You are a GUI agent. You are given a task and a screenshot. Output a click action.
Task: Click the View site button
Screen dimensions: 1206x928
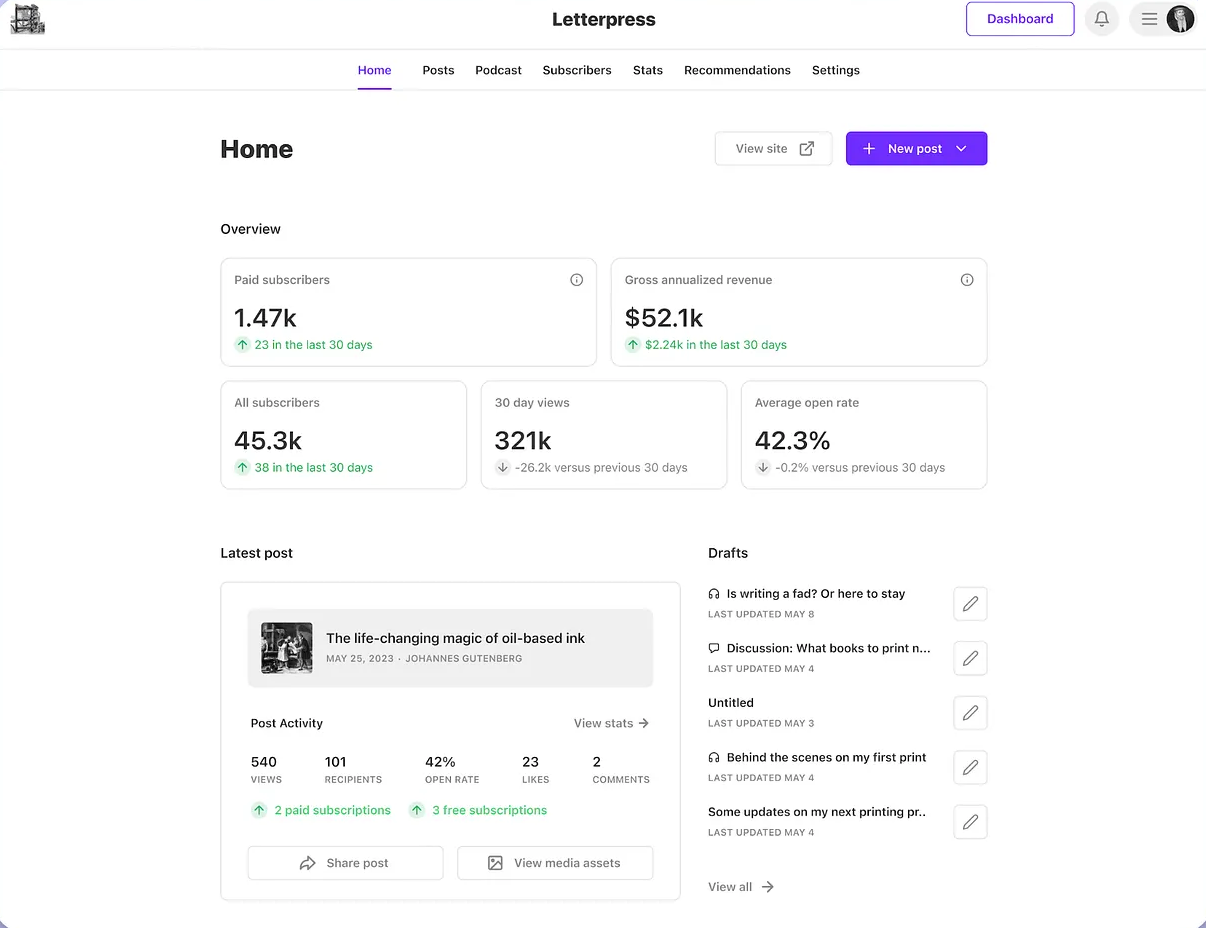coord(773,149)
